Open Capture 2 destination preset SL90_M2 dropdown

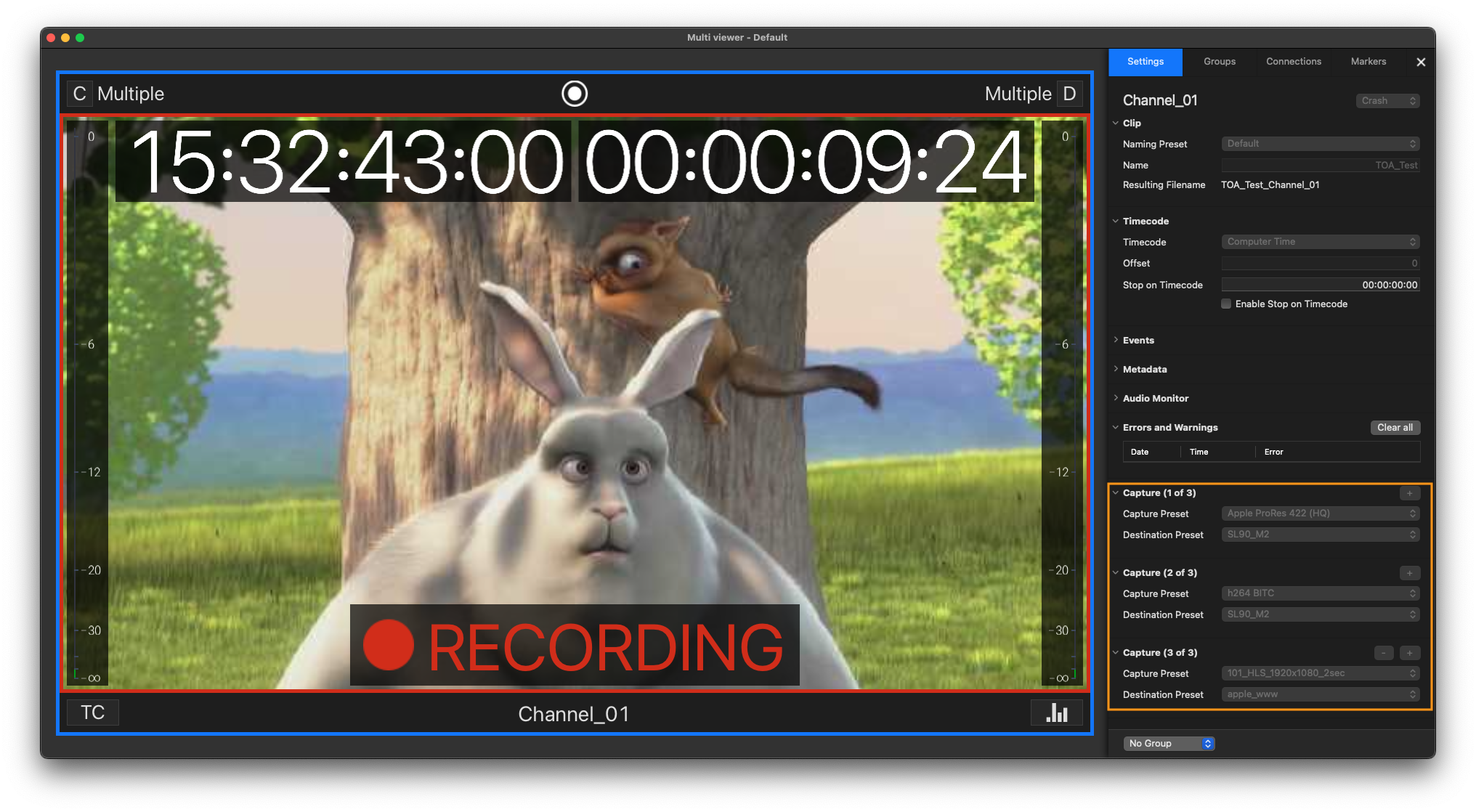(1321, 614)
